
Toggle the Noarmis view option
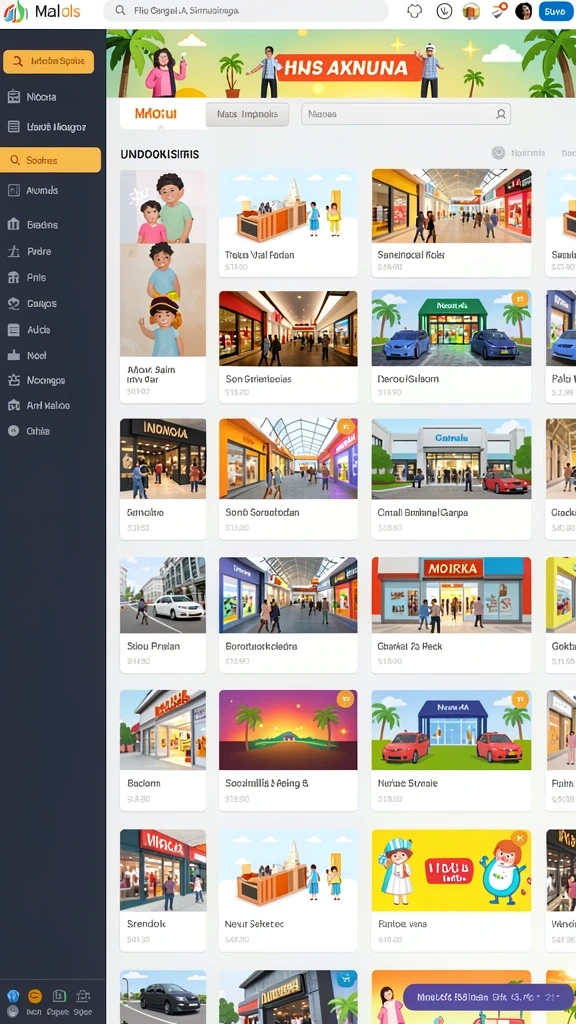[520, 153]
